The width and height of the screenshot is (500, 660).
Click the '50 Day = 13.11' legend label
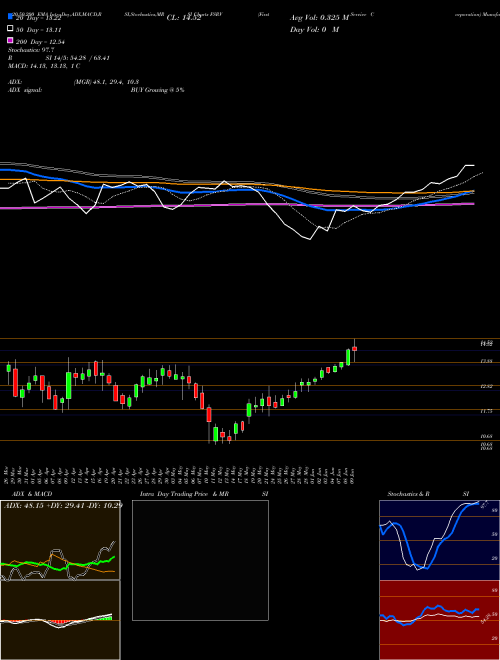tap(39, 30)
